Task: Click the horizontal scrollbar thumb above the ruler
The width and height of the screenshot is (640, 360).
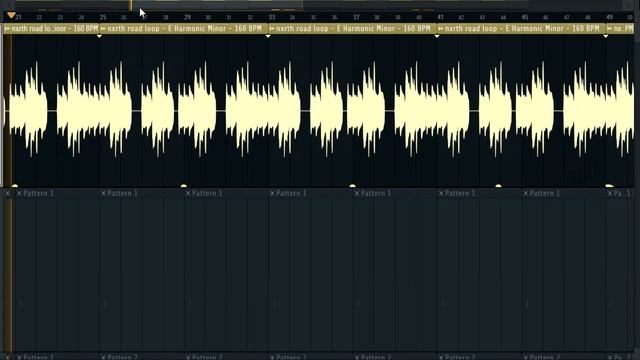Action: pos(216,5)
